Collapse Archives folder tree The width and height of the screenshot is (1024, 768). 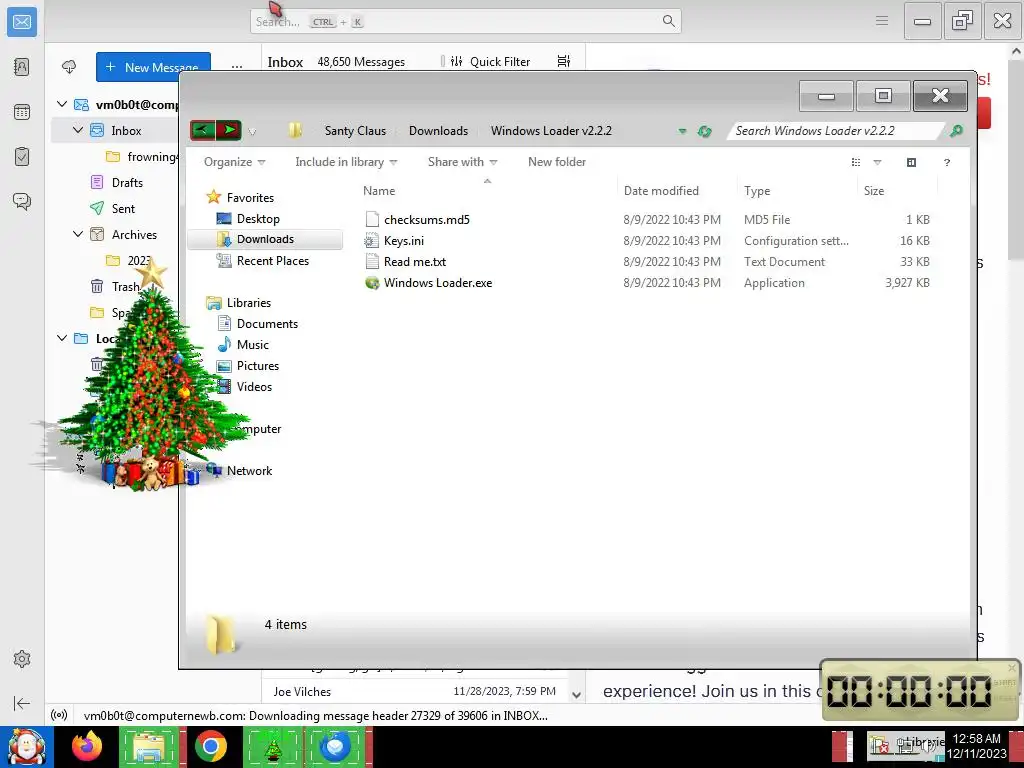(x=78, y=234)
